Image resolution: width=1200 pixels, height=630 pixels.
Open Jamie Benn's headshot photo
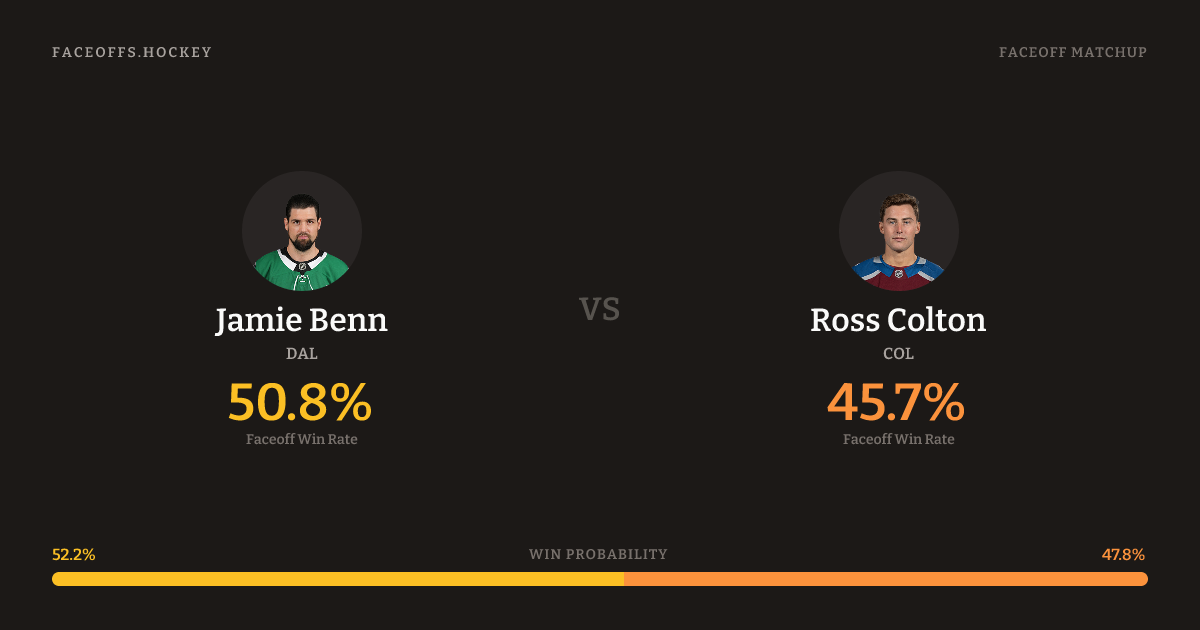point(302,231)
